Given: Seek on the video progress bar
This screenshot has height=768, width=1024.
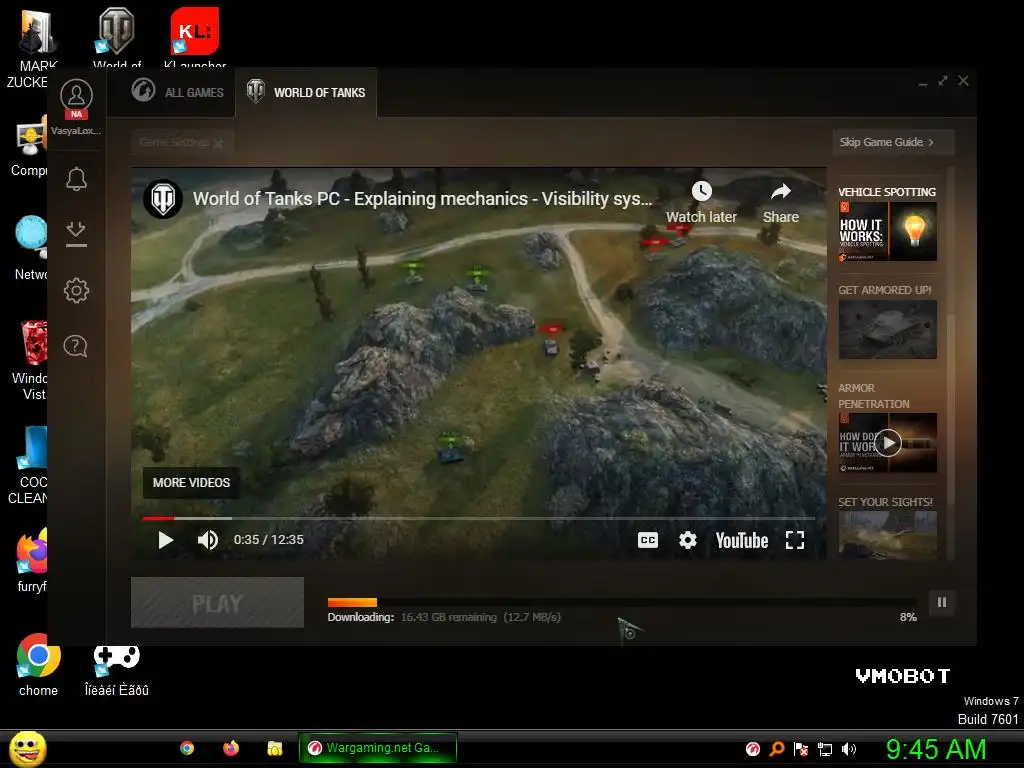Looking at the screenshot, I should pos(478,519).
